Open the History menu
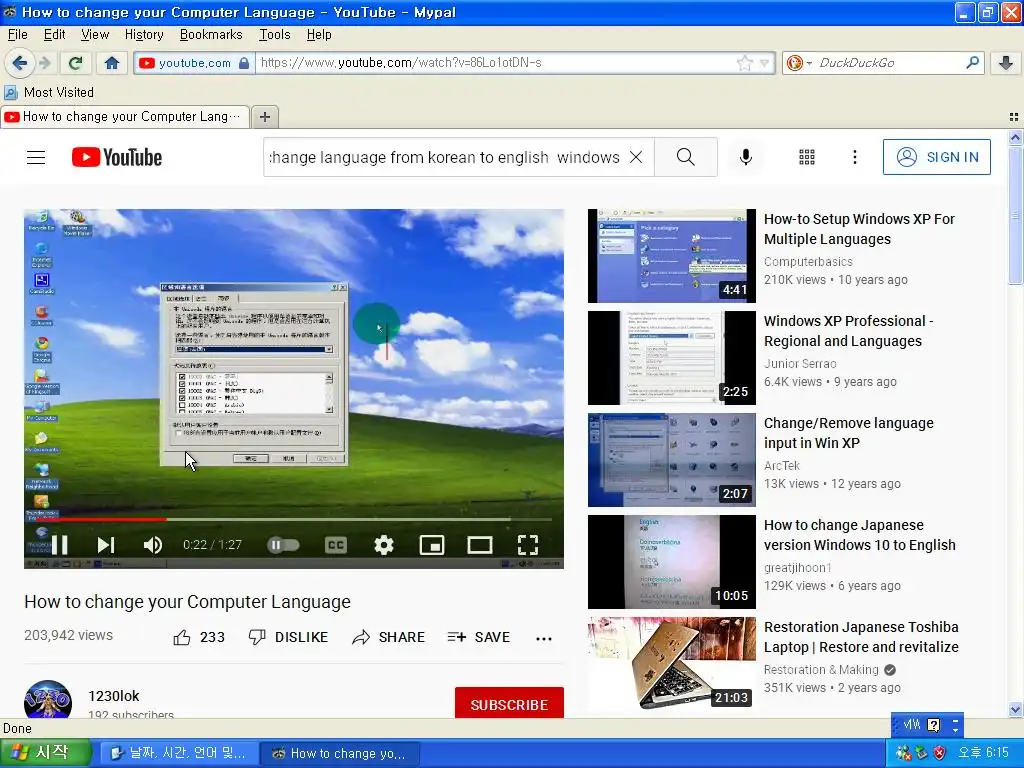Viewport: 1024px width, 768px height. [144, 35]
